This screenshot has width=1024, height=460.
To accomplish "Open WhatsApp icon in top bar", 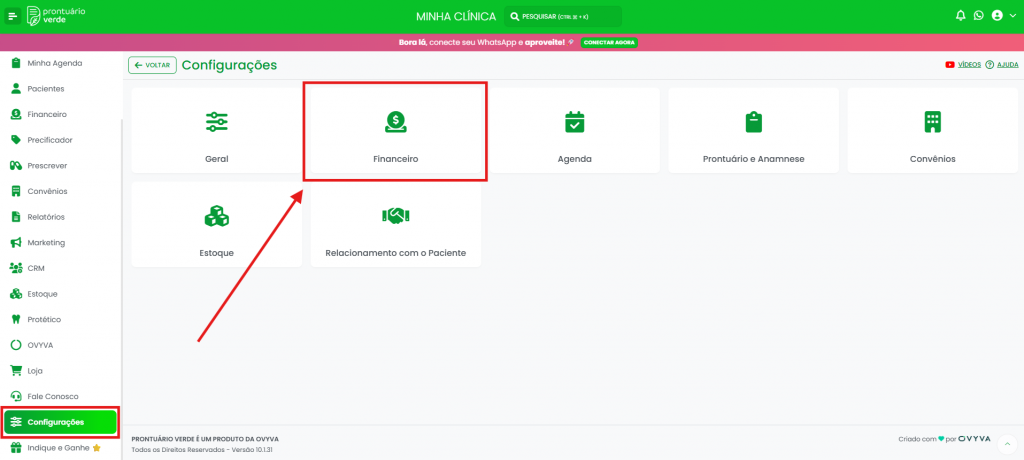I will [x=979, y=16].
